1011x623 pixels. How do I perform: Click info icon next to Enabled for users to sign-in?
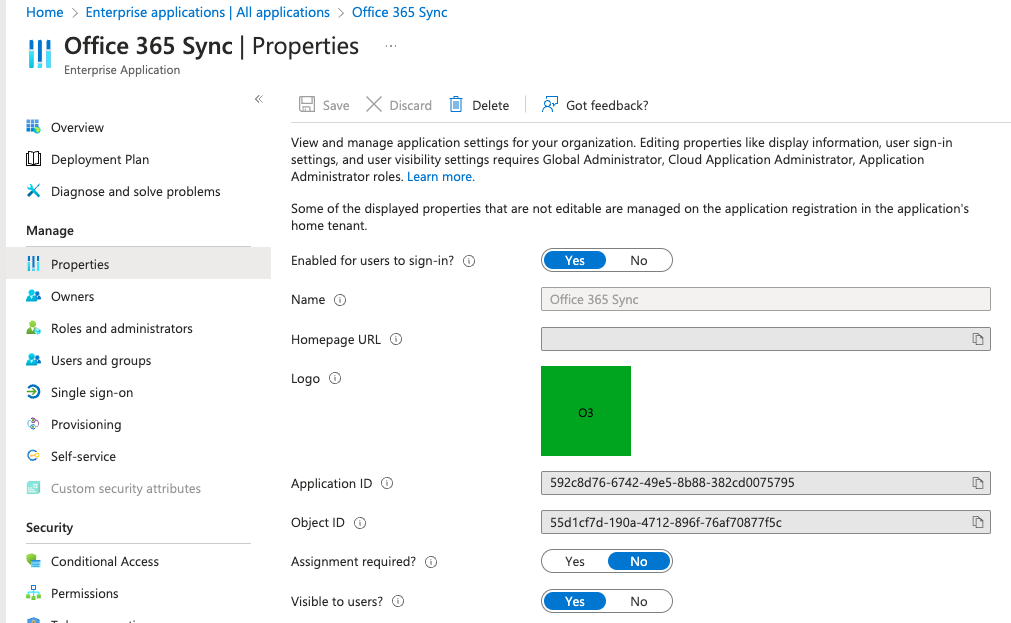tap(469, 261)
